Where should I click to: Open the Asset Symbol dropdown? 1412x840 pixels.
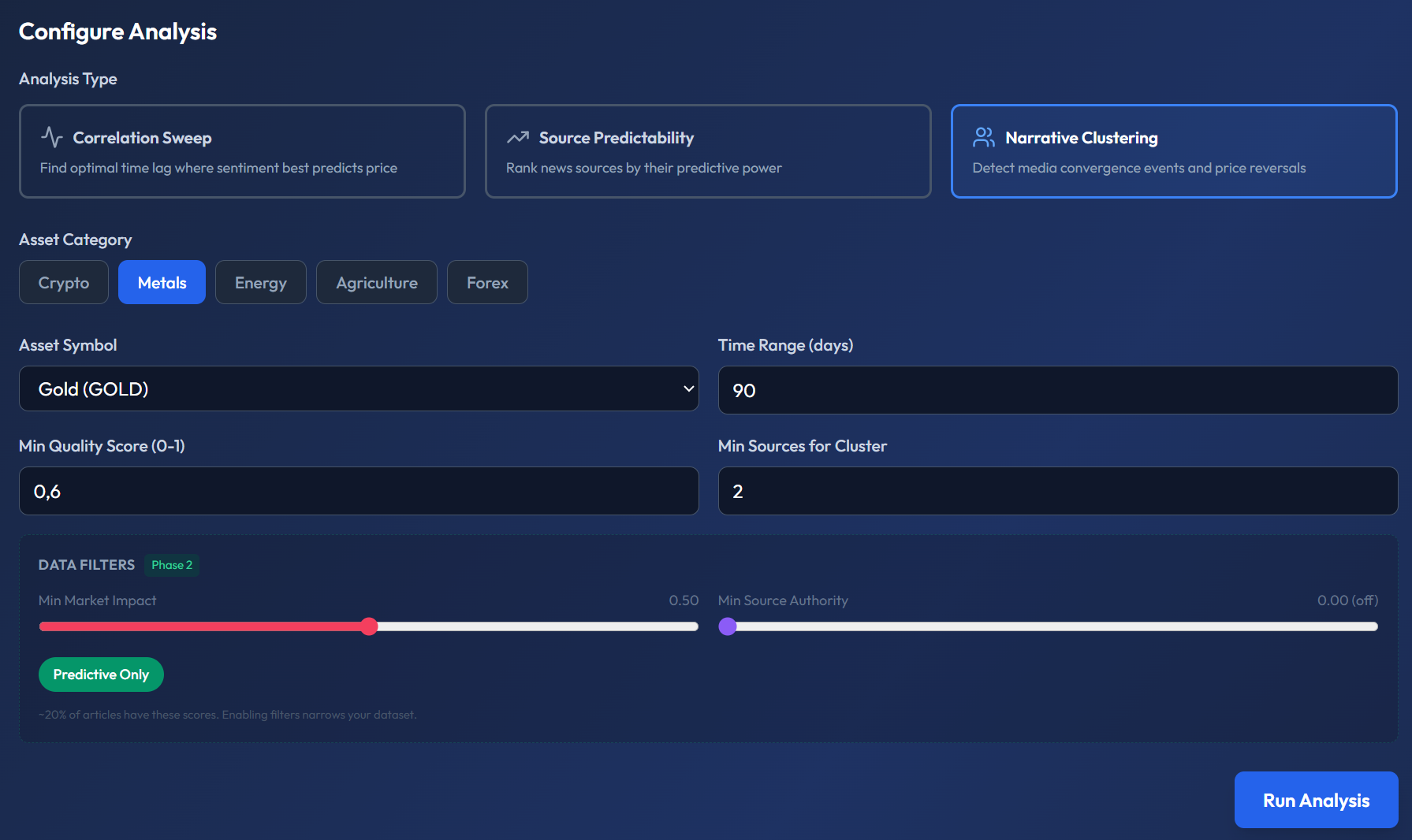click(x=358, y=388)
